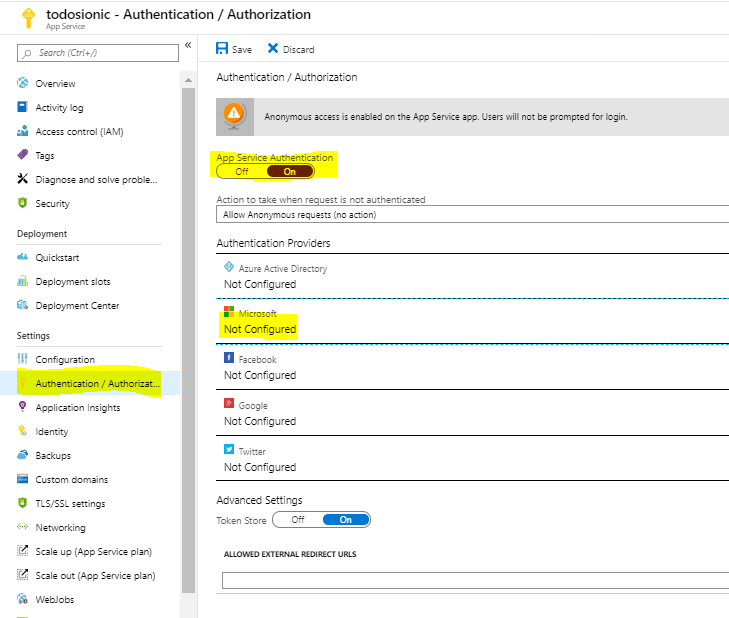Click the sidebar Search (Ctrl+/) box
This screenshot has height=618, width=729.
(x=98, y=53)
